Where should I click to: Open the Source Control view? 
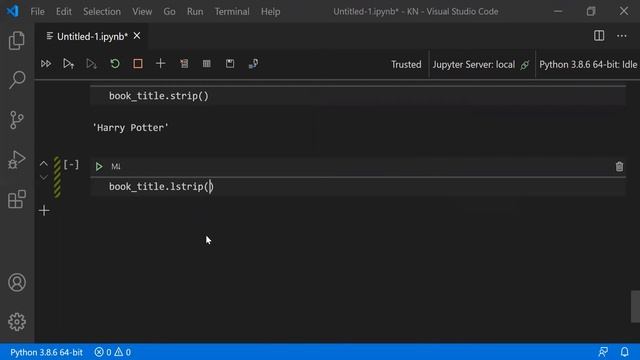click(17, 120)
